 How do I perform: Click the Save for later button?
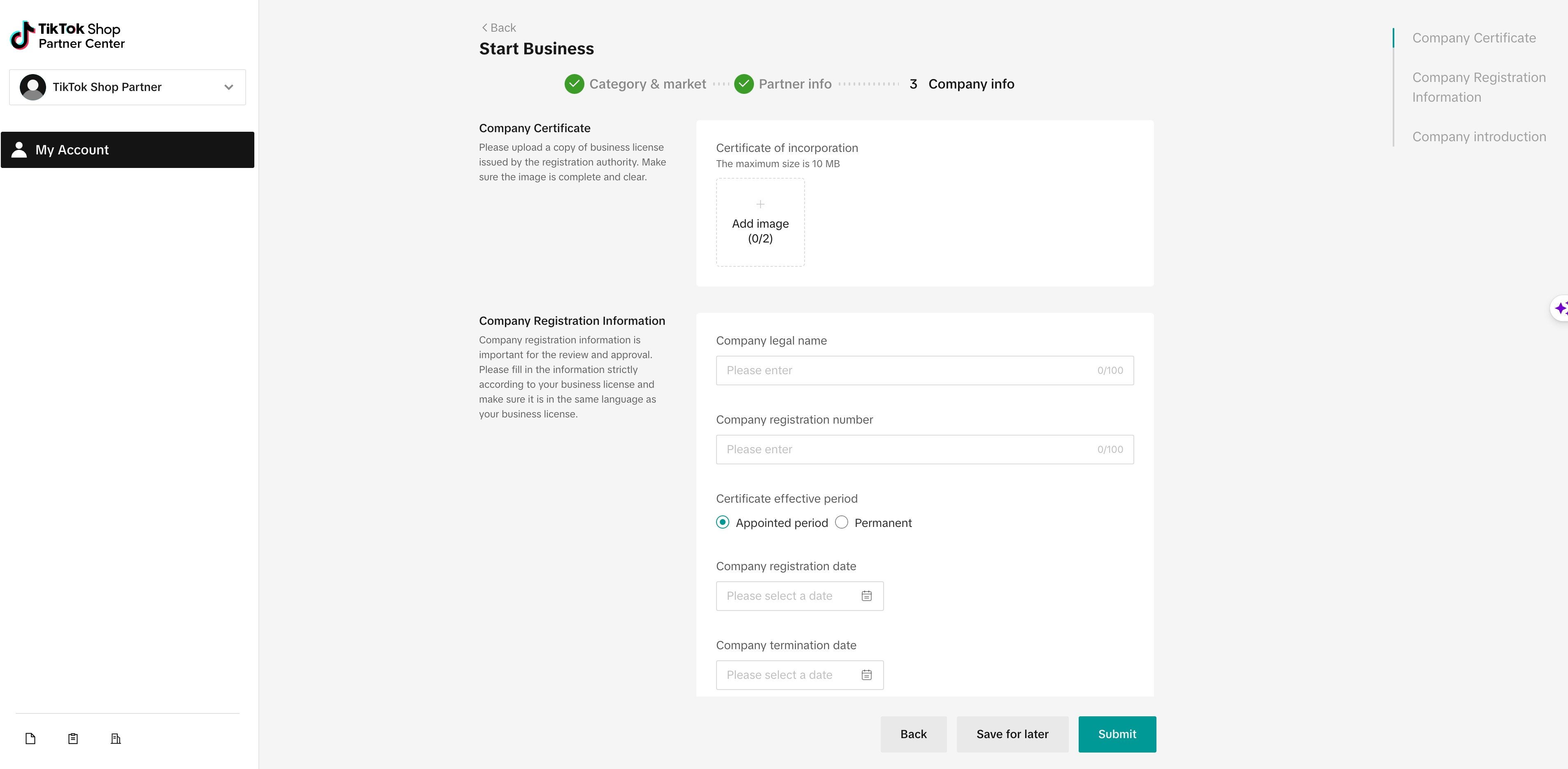point(1012,734)
